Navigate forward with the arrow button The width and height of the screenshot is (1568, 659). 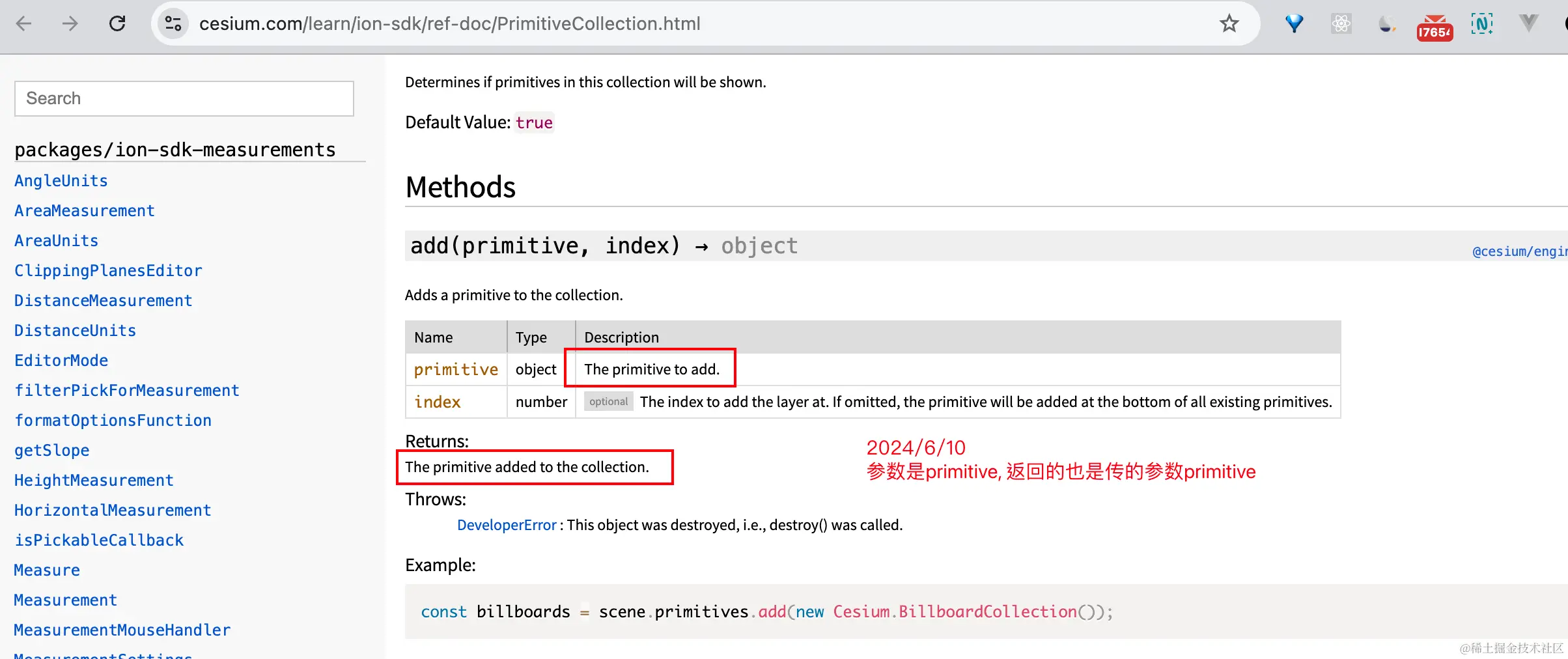[x=70, y=23]
